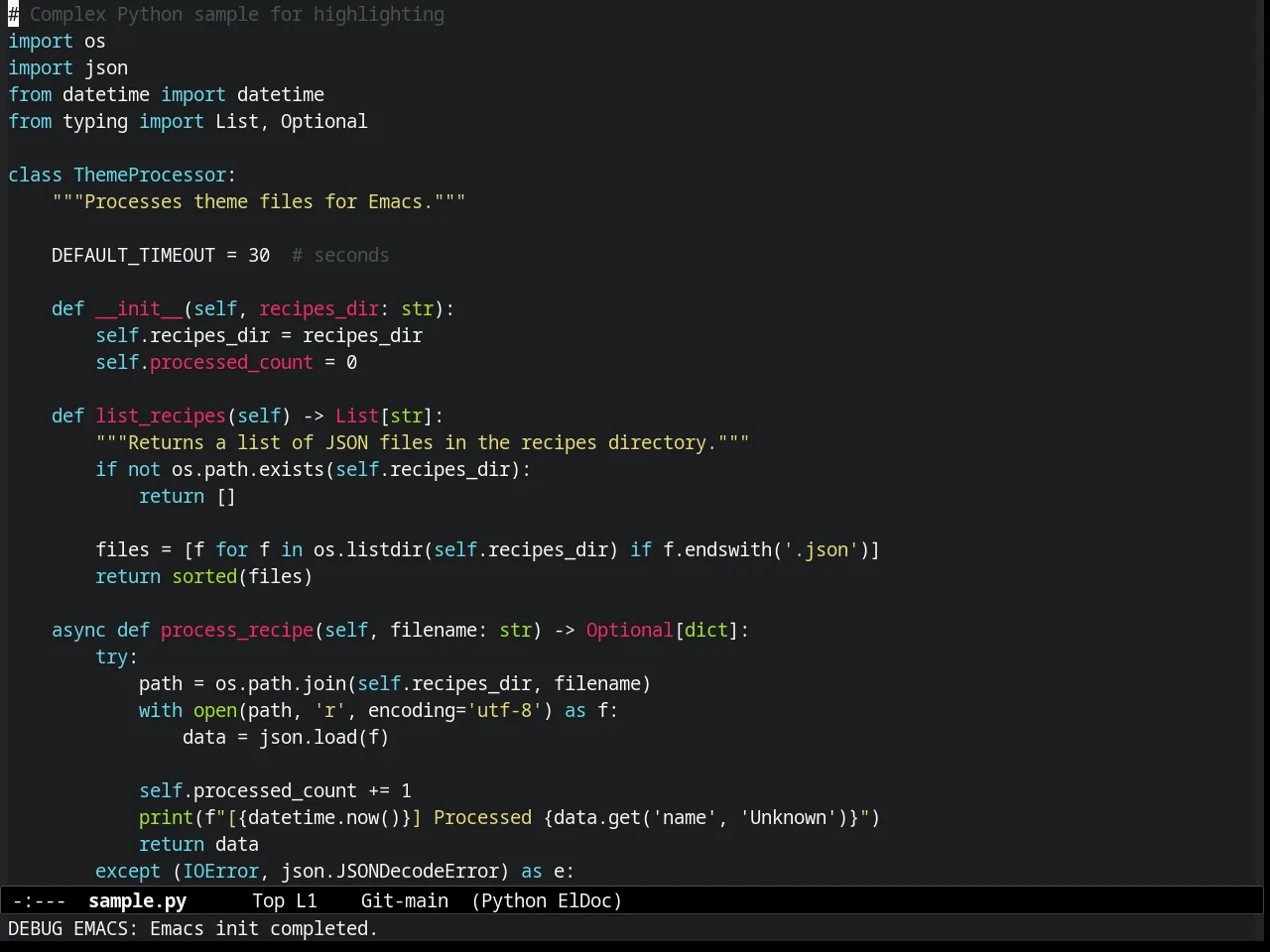The width and height of the screenshot is (1270, 952).
Task: Click 'return []' statement
Action: pos(188,496)
